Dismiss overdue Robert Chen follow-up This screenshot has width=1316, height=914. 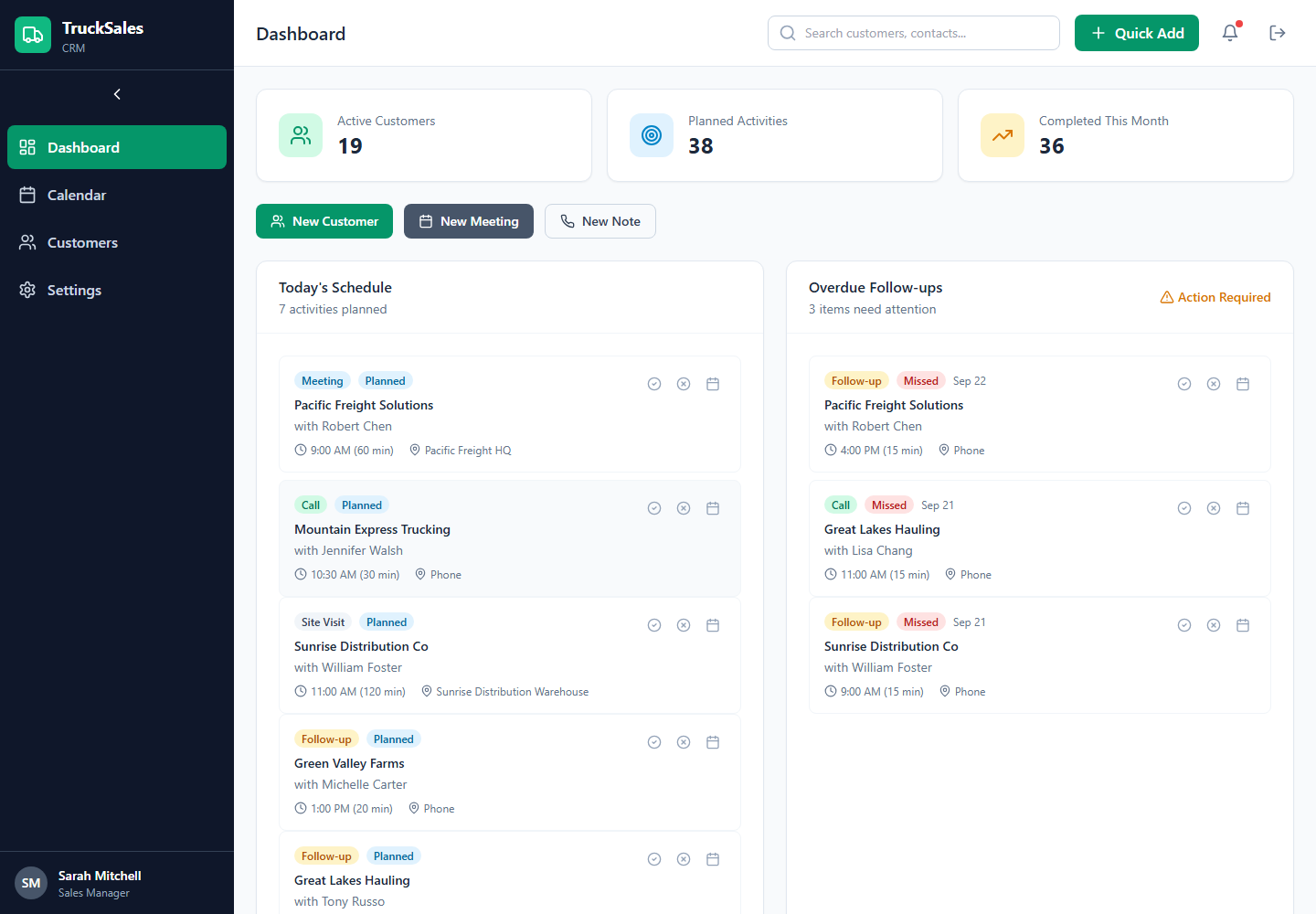point(1214,384)
